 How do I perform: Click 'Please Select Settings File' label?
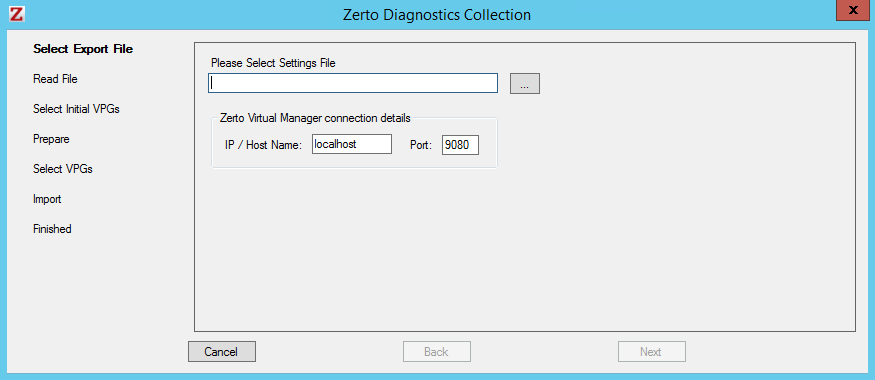273,63
